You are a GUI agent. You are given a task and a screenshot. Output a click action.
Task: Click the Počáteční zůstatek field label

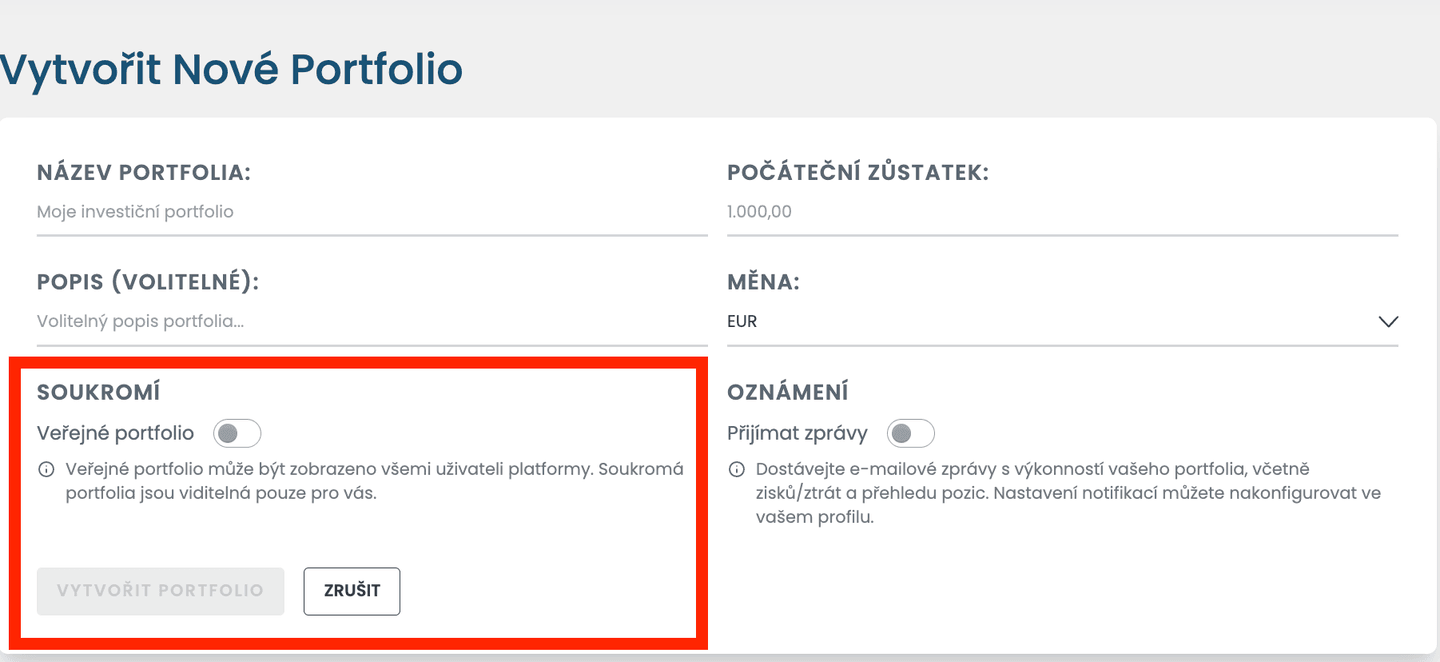(858, 172)
